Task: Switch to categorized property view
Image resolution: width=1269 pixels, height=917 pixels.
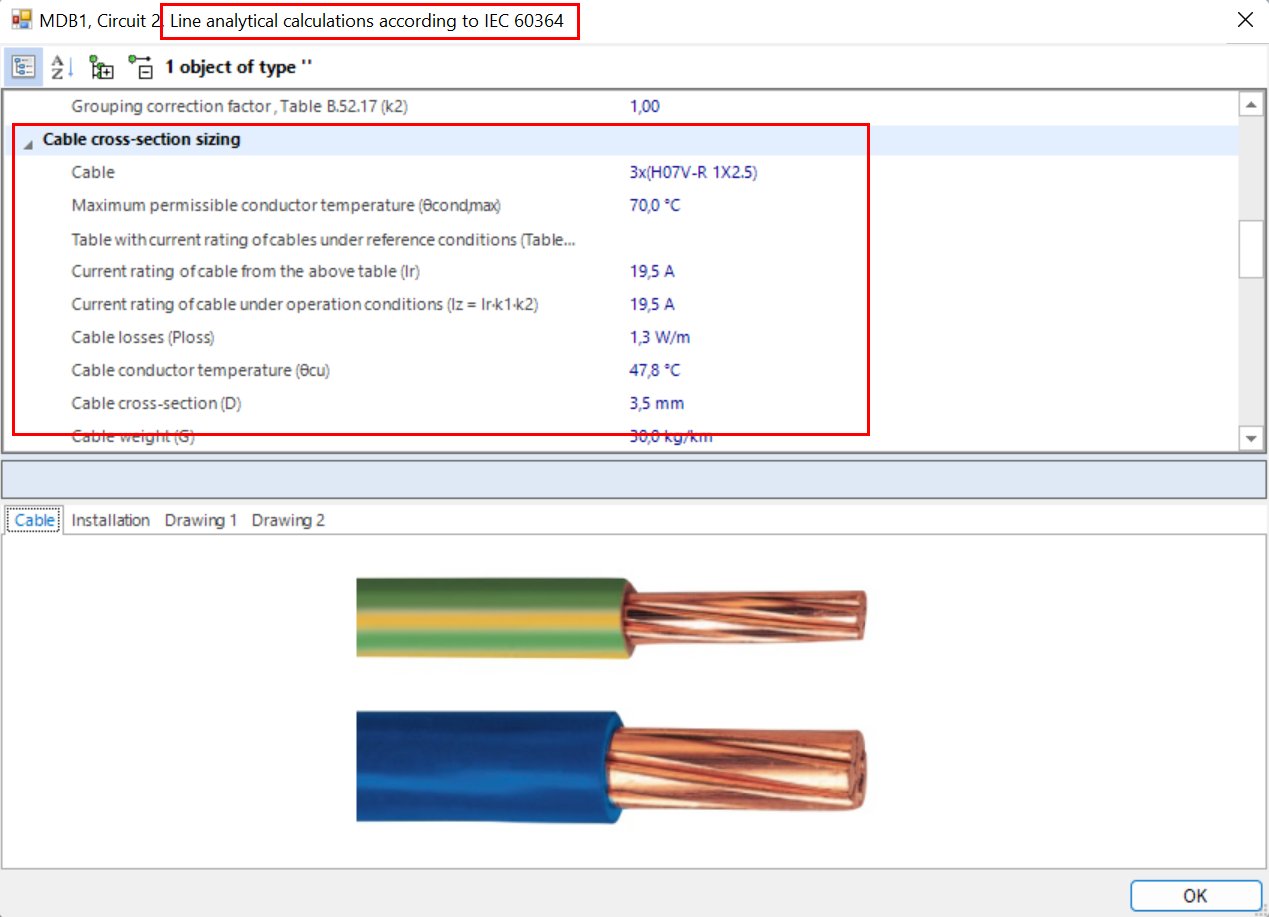Action: 24,68
